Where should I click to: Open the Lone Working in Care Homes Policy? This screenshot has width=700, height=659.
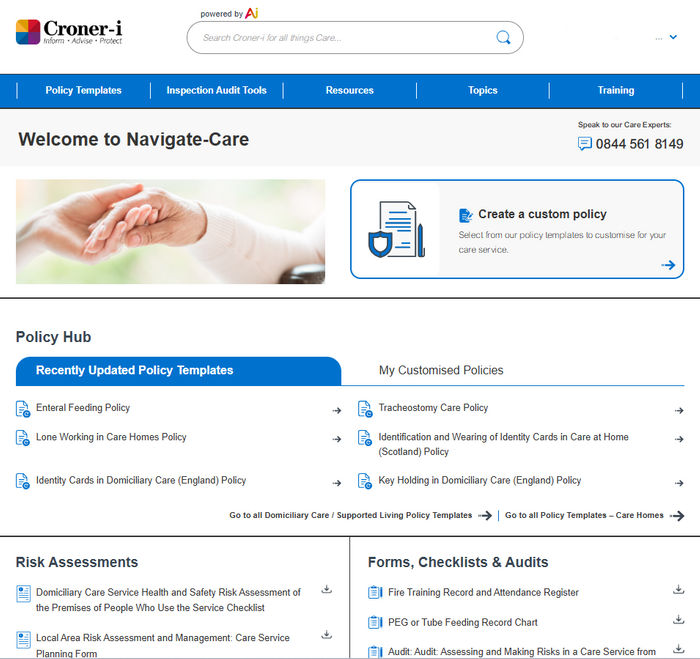pyautogui.click(x=111, y=437)
